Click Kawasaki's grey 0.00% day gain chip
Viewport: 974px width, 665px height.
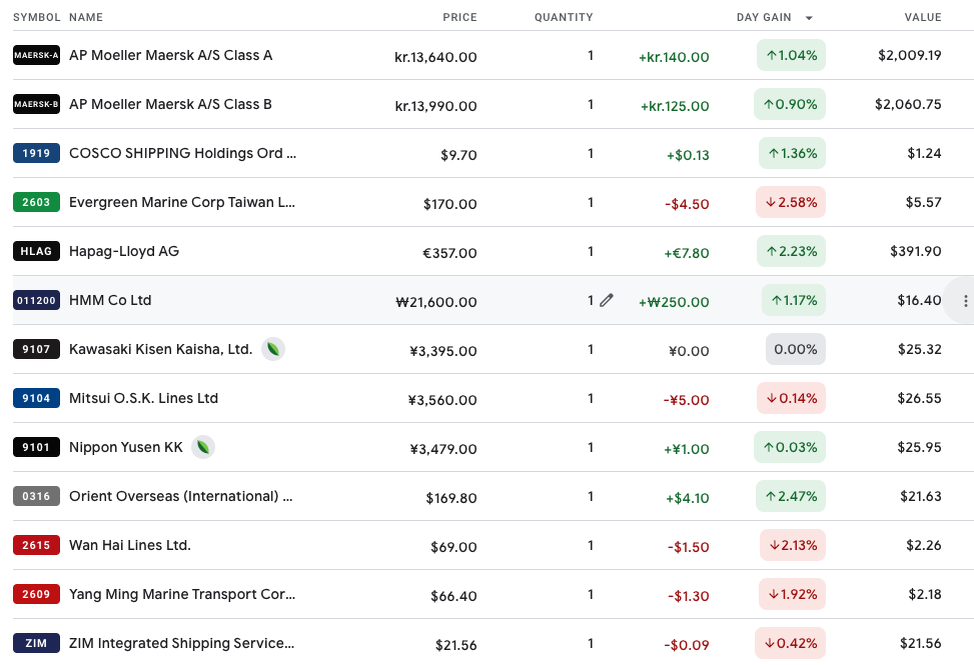coord(796,349)
